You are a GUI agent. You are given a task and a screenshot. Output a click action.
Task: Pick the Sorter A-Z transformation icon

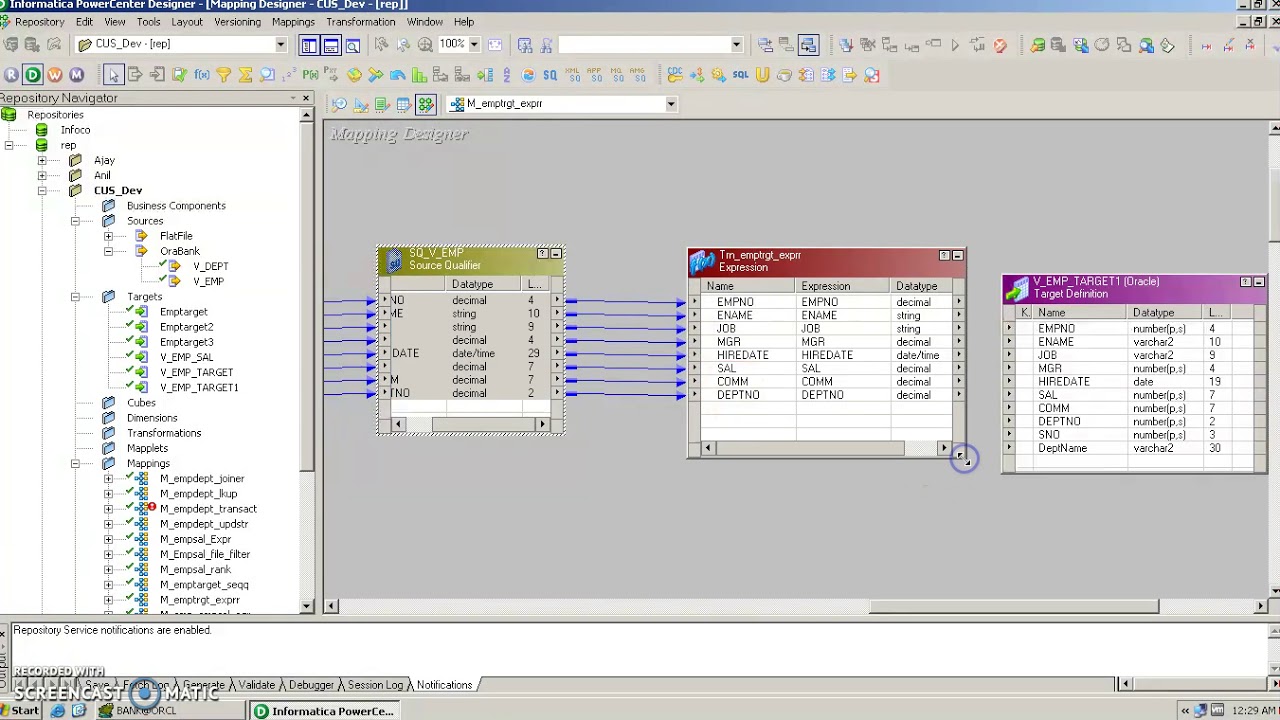(x=506, y=75)
